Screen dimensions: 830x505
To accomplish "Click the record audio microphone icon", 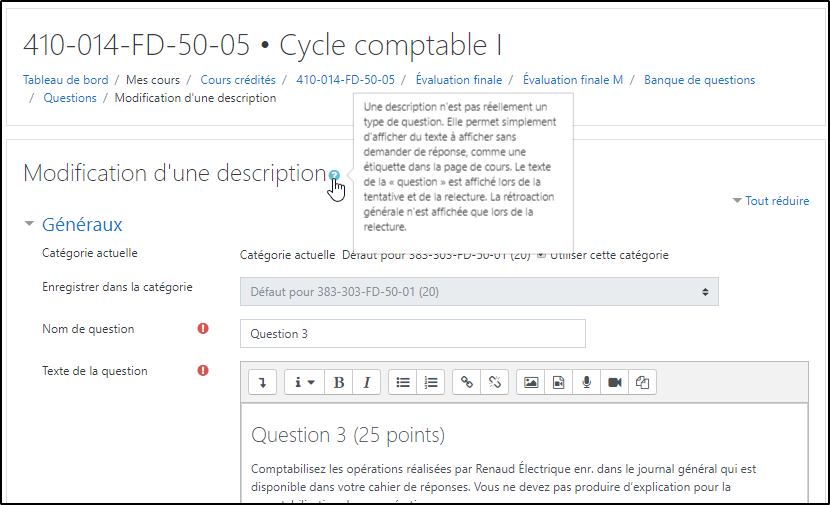I will pyautogui.click(x=587, y=382).
